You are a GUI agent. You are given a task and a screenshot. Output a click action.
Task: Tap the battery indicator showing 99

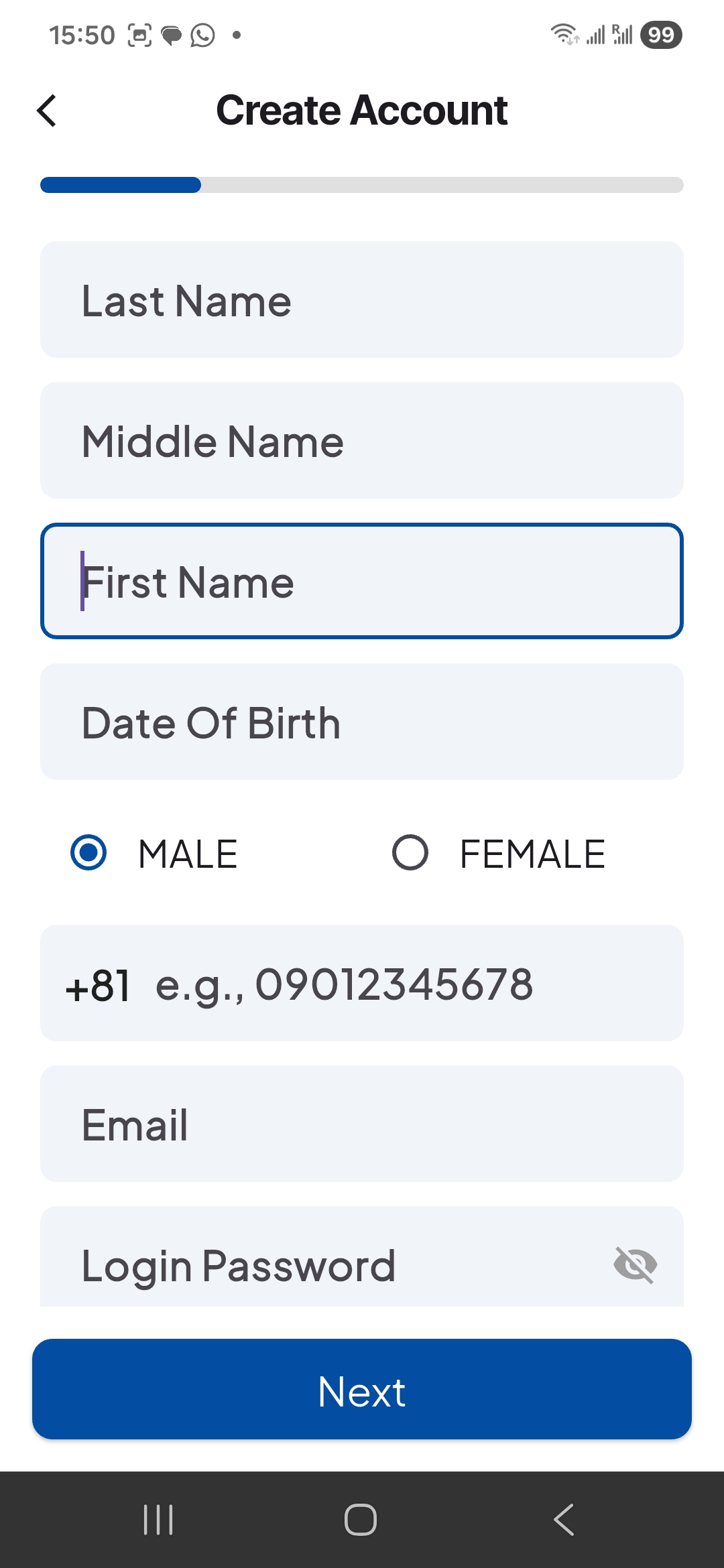coord(660,35)
